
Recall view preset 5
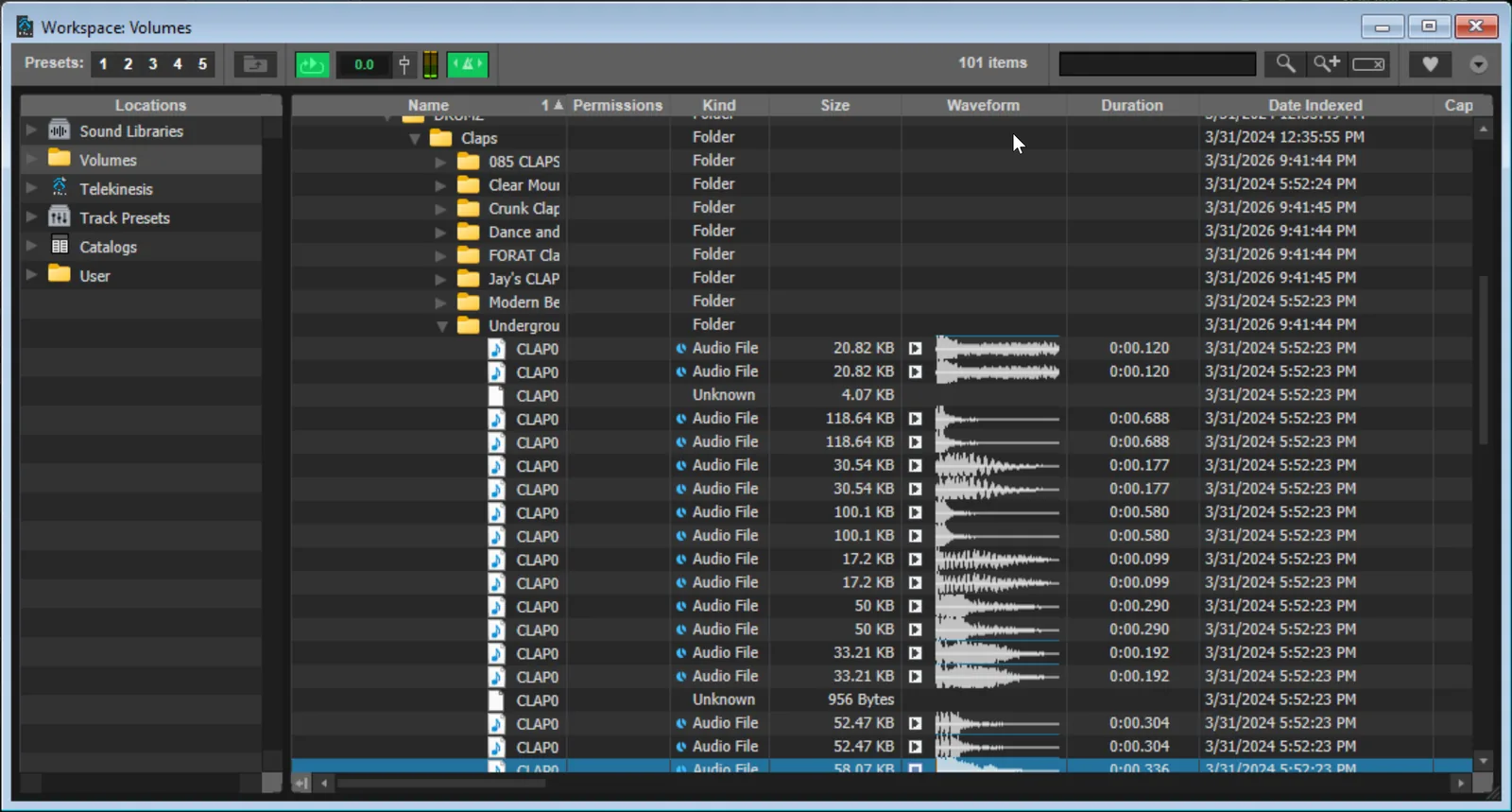click(x=202, y=64)
